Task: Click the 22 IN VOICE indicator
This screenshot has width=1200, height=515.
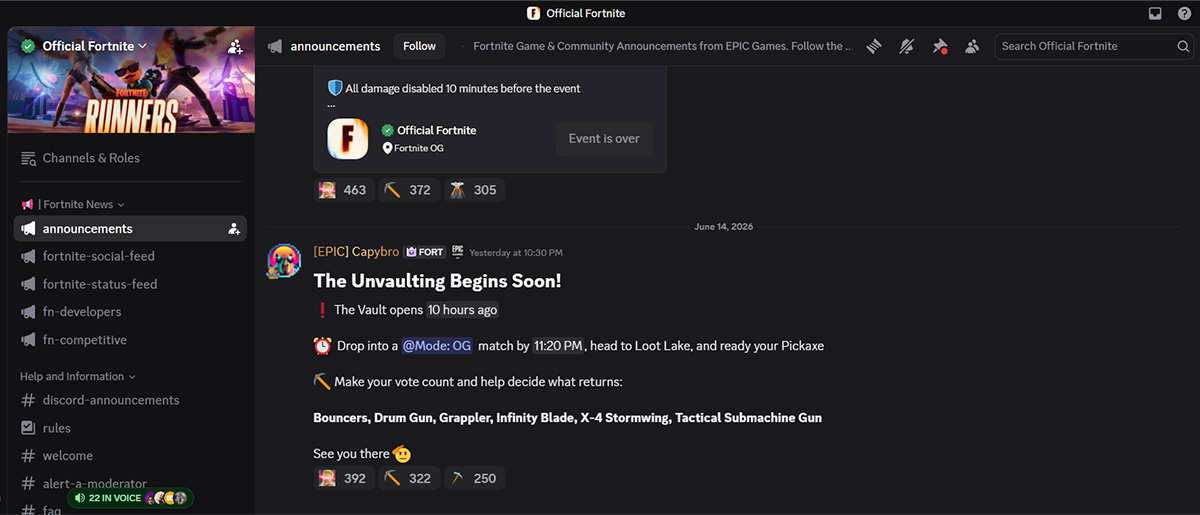Action: (x=129, y=497)
